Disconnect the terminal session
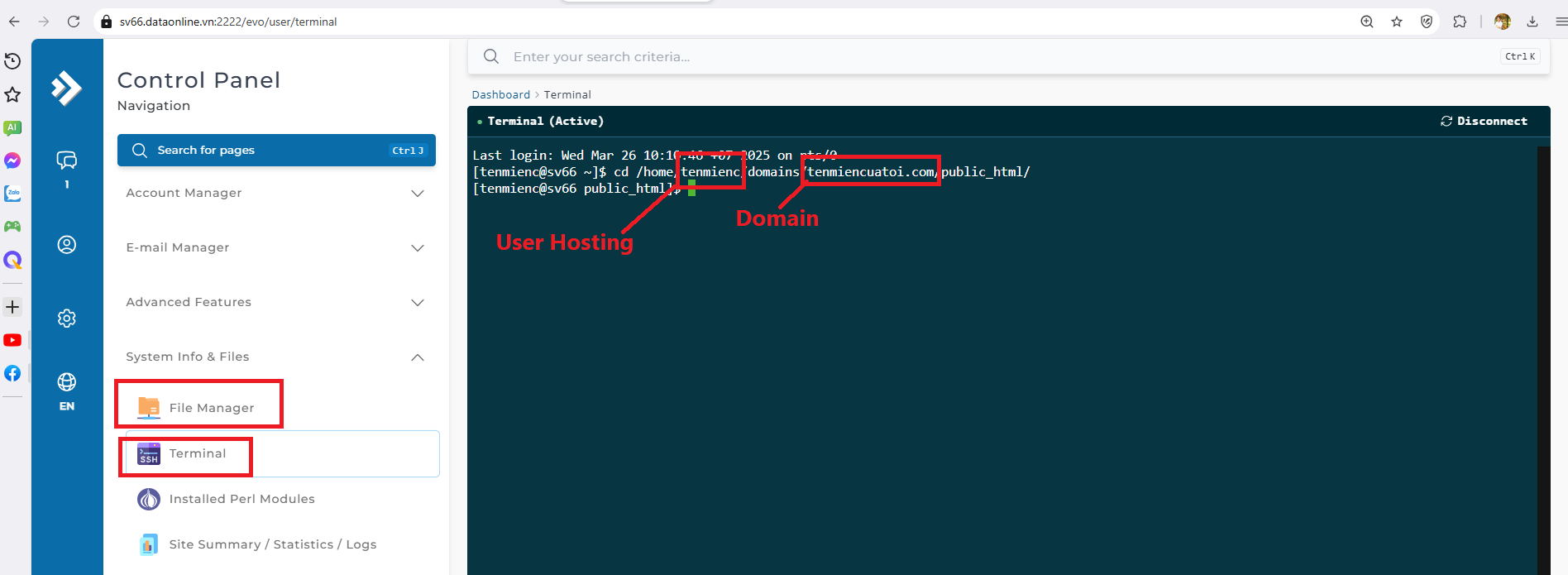This screenshot has width=1568, height=575. 1484,121
